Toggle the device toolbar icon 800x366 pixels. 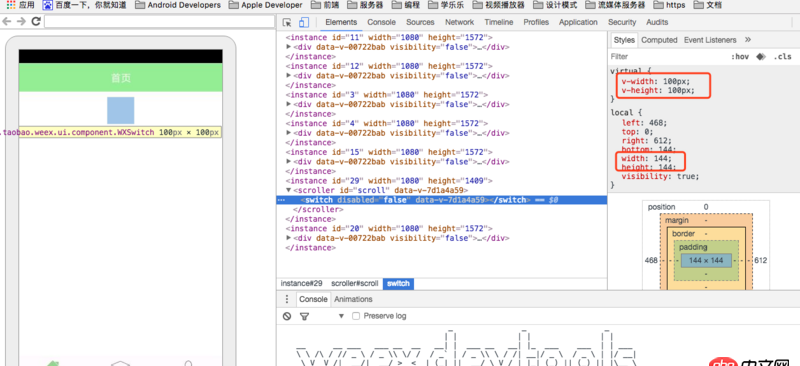click(304, 22)
